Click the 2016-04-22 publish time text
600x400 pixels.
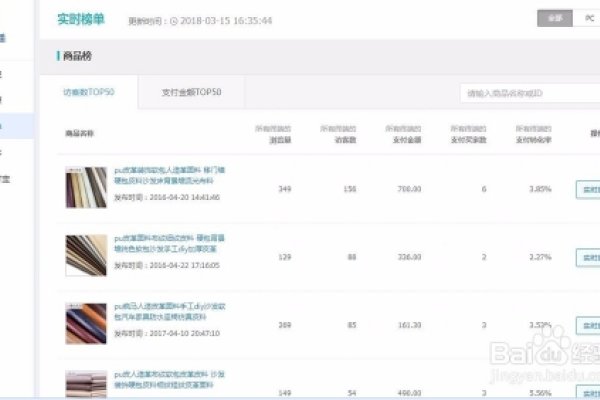[x=167, y=265]
